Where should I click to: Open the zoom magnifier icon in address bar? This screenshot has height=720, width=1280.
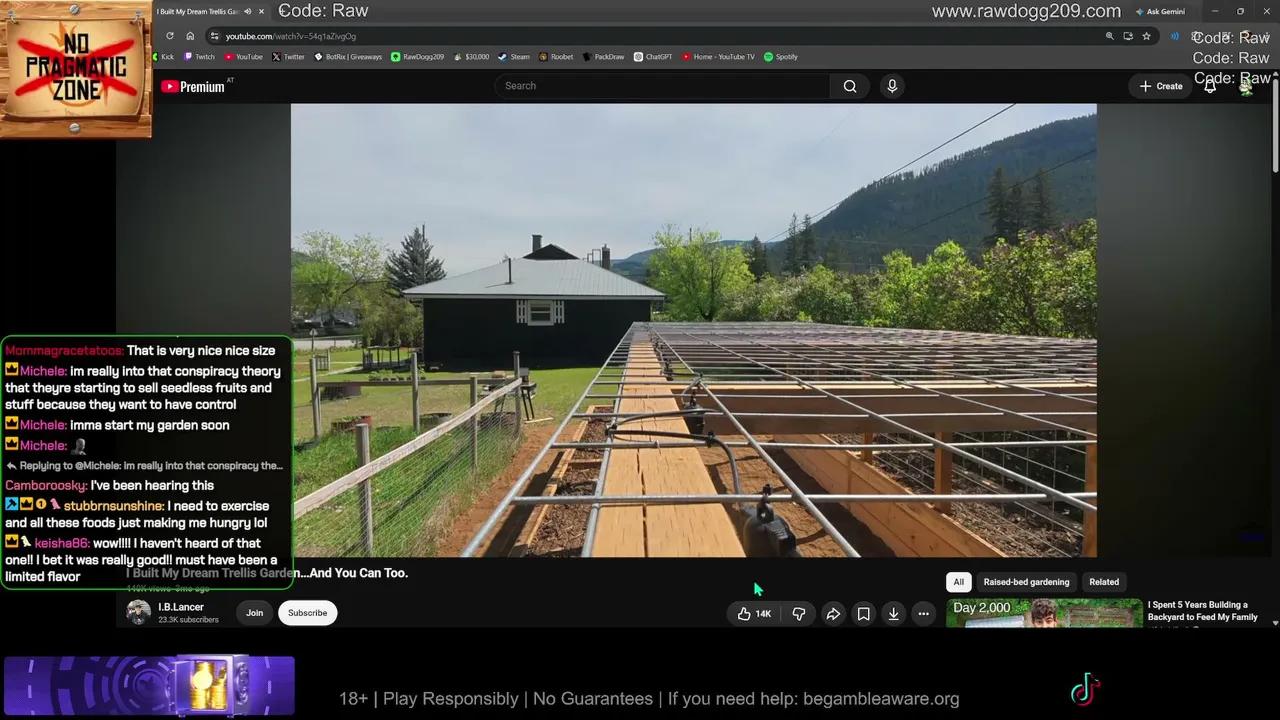point(1109,36)
